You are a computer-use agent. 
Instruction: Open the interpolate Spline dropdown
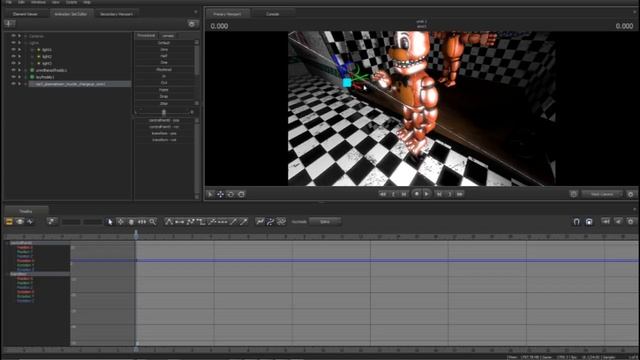tap(325, 222)
